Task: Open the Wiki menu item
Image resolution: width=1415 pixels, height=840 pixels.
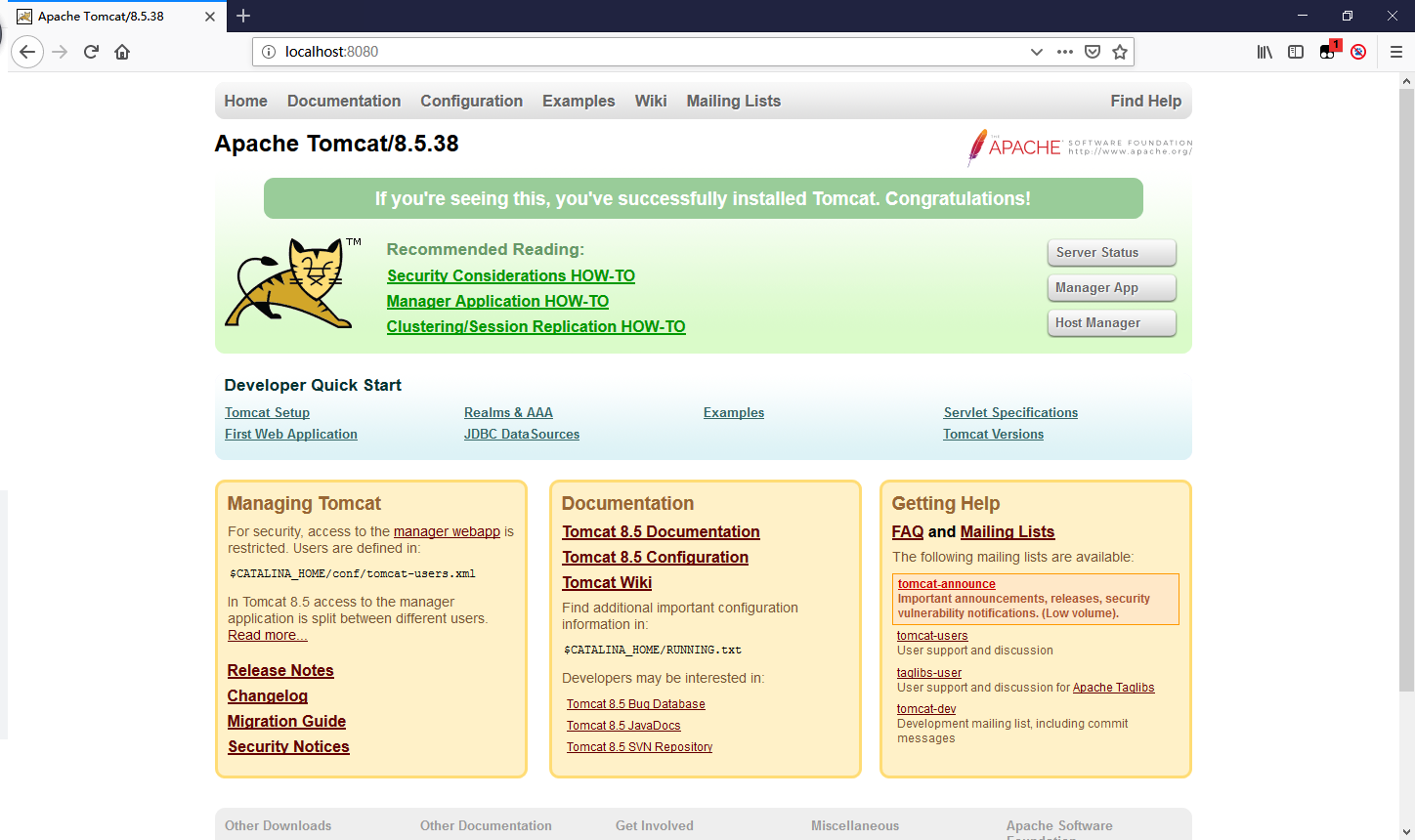Action: 651,101
